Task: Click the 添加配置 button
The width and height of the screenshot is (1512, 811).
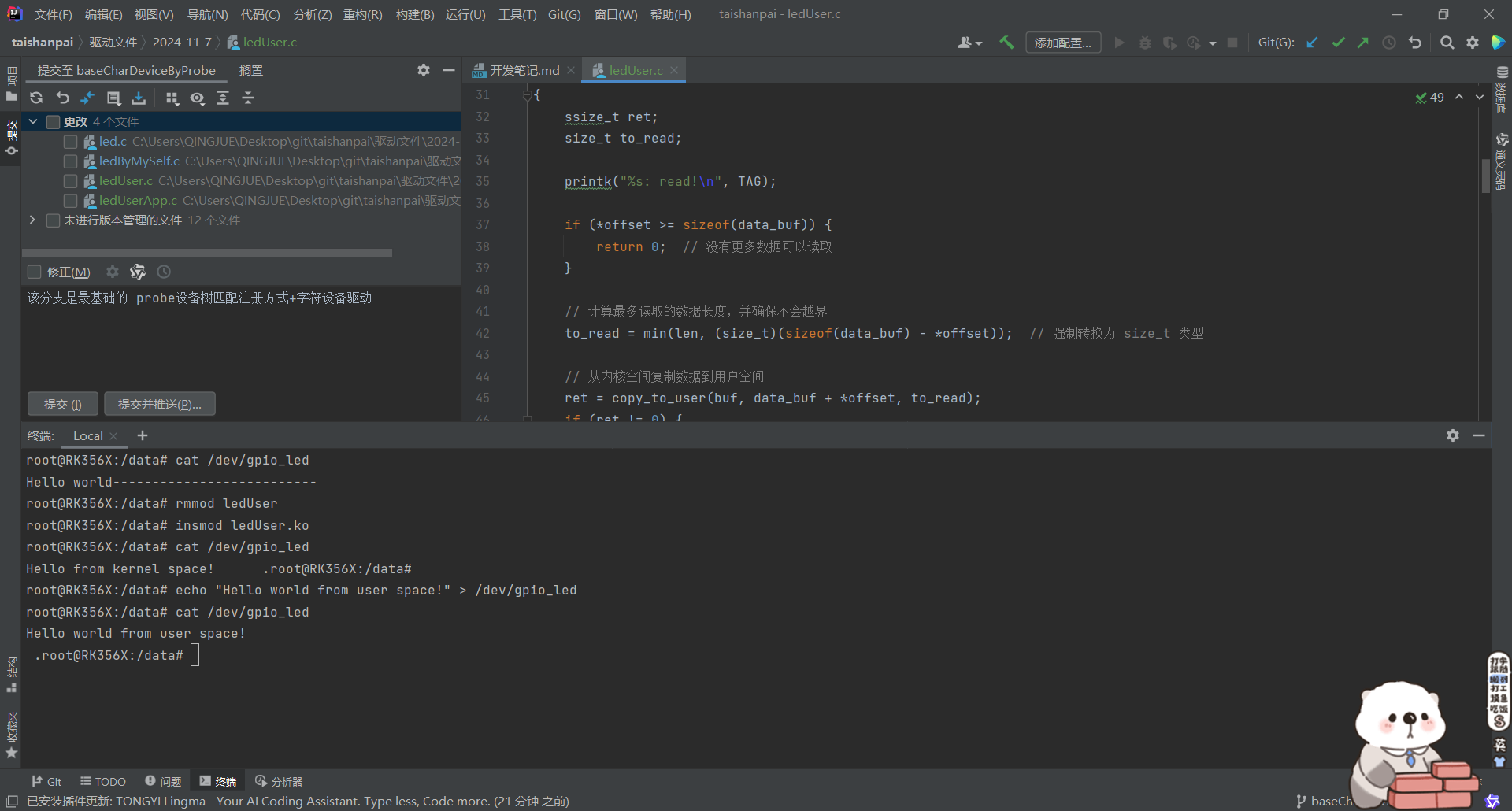Action: click(1062, 43)
